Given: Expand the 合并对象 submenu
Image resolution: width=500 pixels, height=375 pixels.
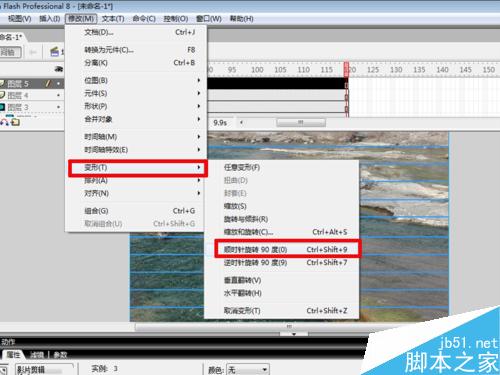Looking at the screenshot, I should coord(199,119).
